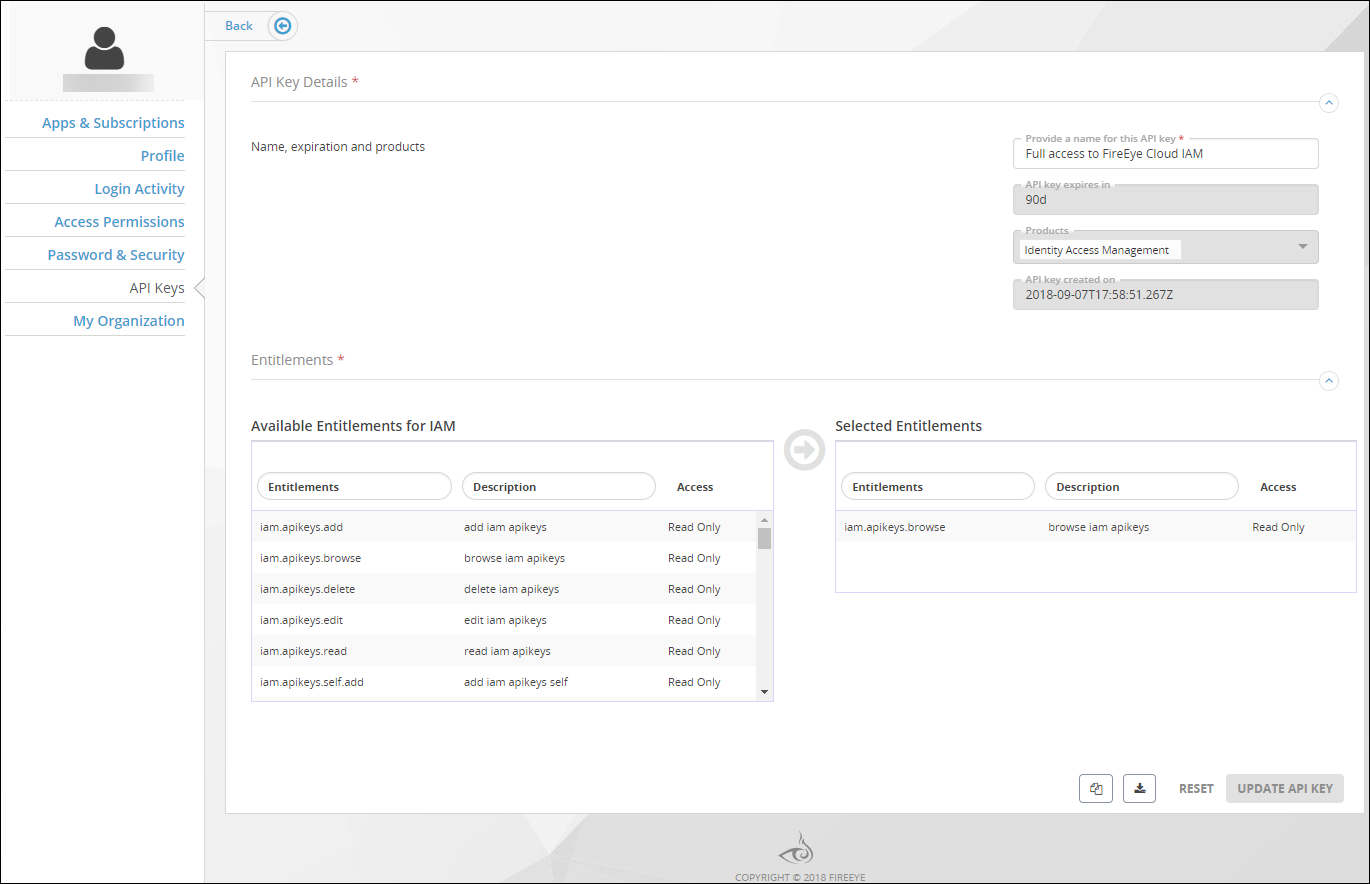Click the download API key icon

click(1140, 788)
